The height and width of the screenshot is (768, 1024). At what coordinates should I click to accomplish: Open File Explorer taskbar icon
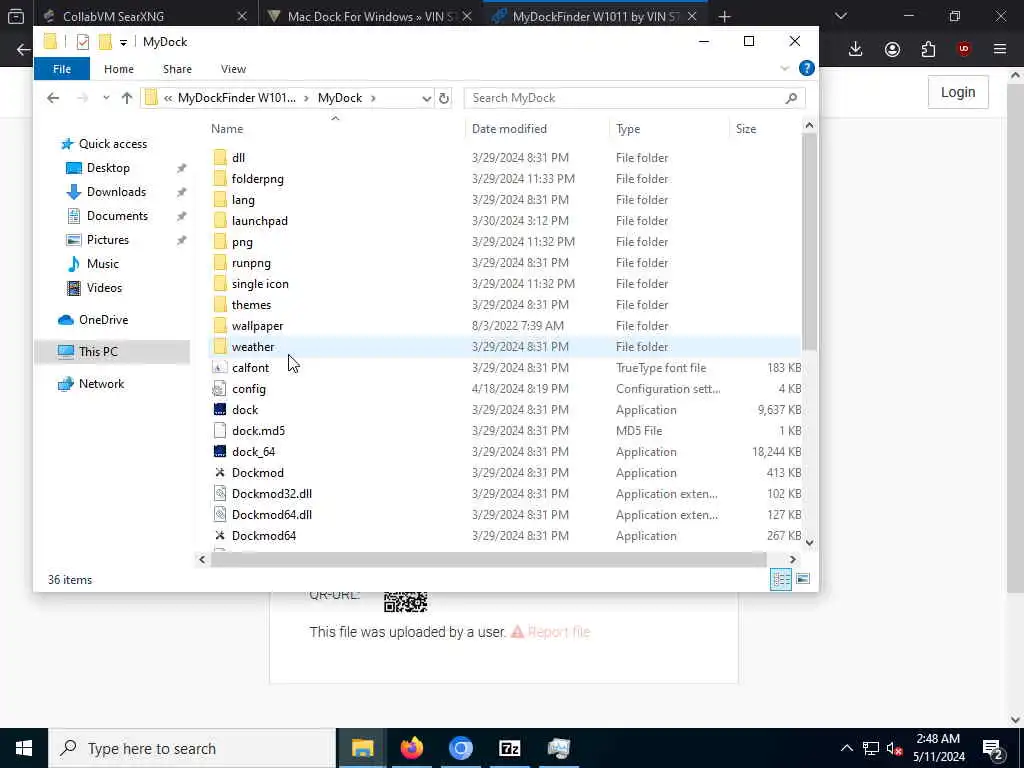tap(362, 748)
